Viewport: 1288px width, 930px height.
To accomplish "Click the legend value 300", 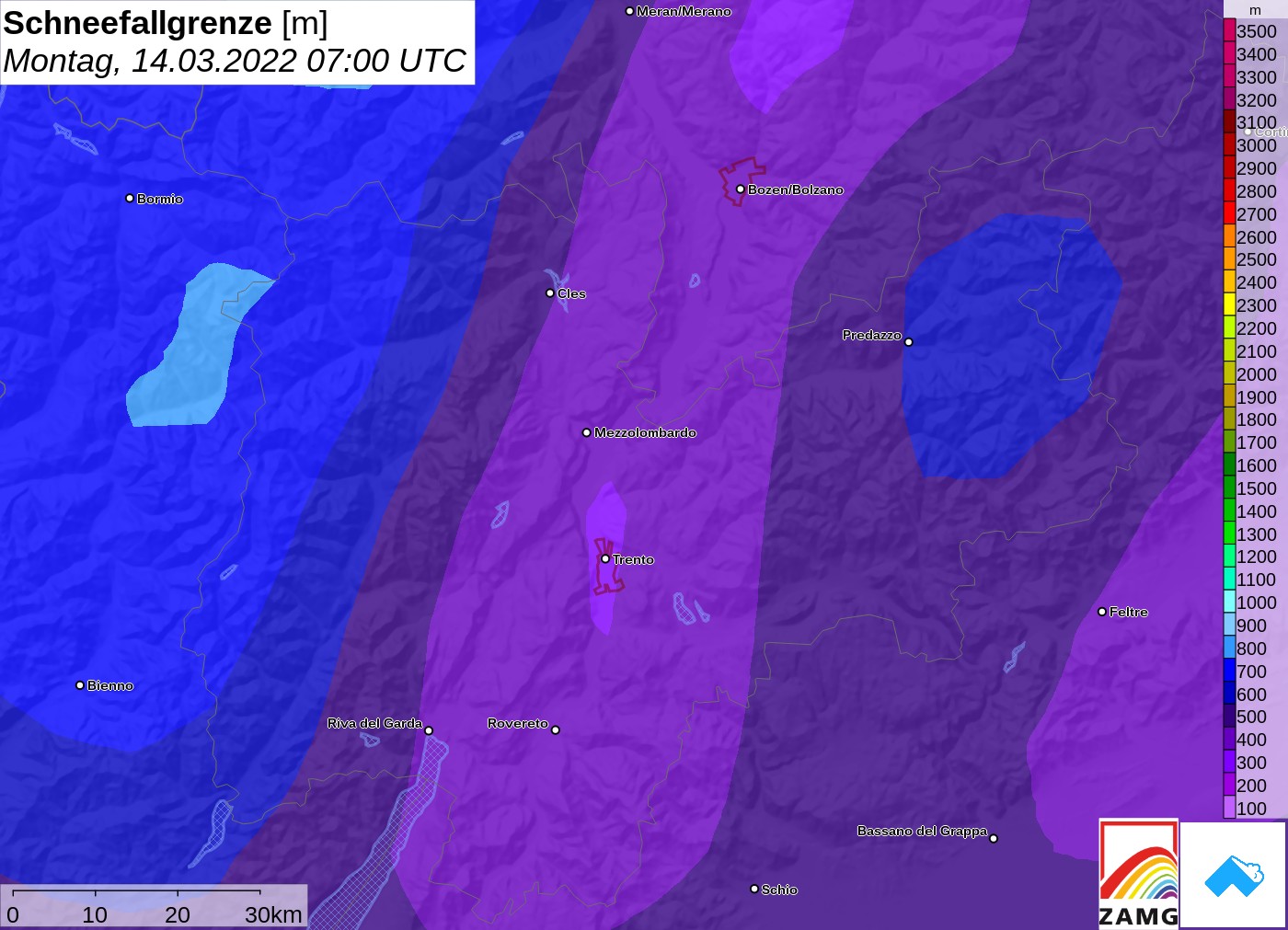I will point(1251,763).
